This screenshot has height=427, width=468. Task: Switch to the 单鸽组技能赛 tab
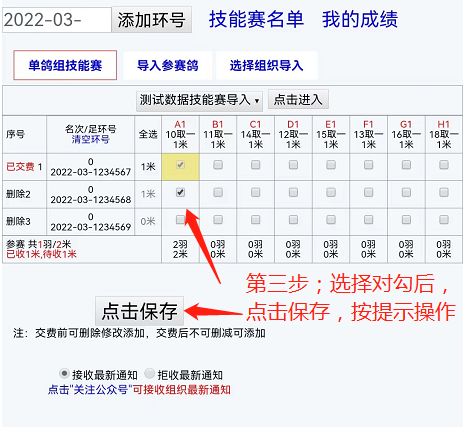[x=65, y=65]
